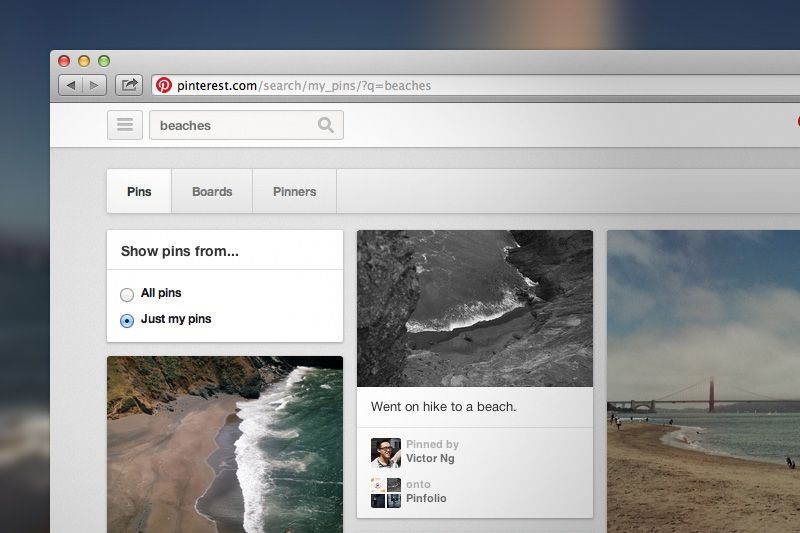Select the Just my pins radio option

127,320
